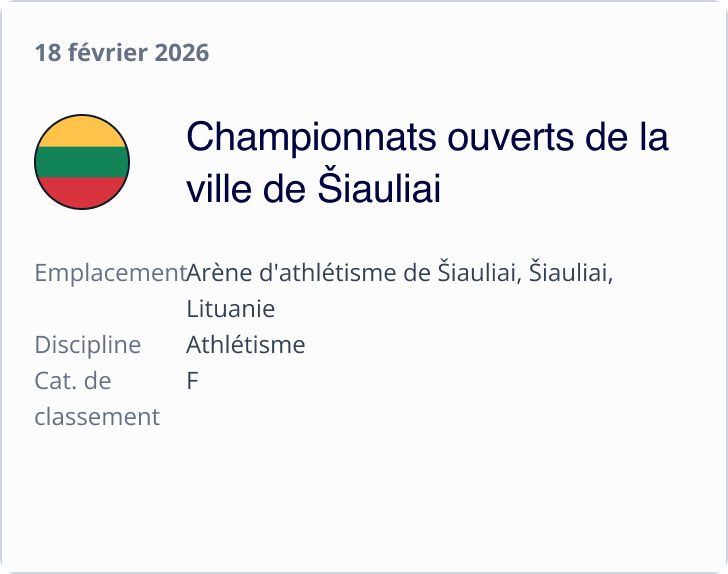Select the ranking category value F
This screenshot has width=728, height=574.
pos(193,381)
